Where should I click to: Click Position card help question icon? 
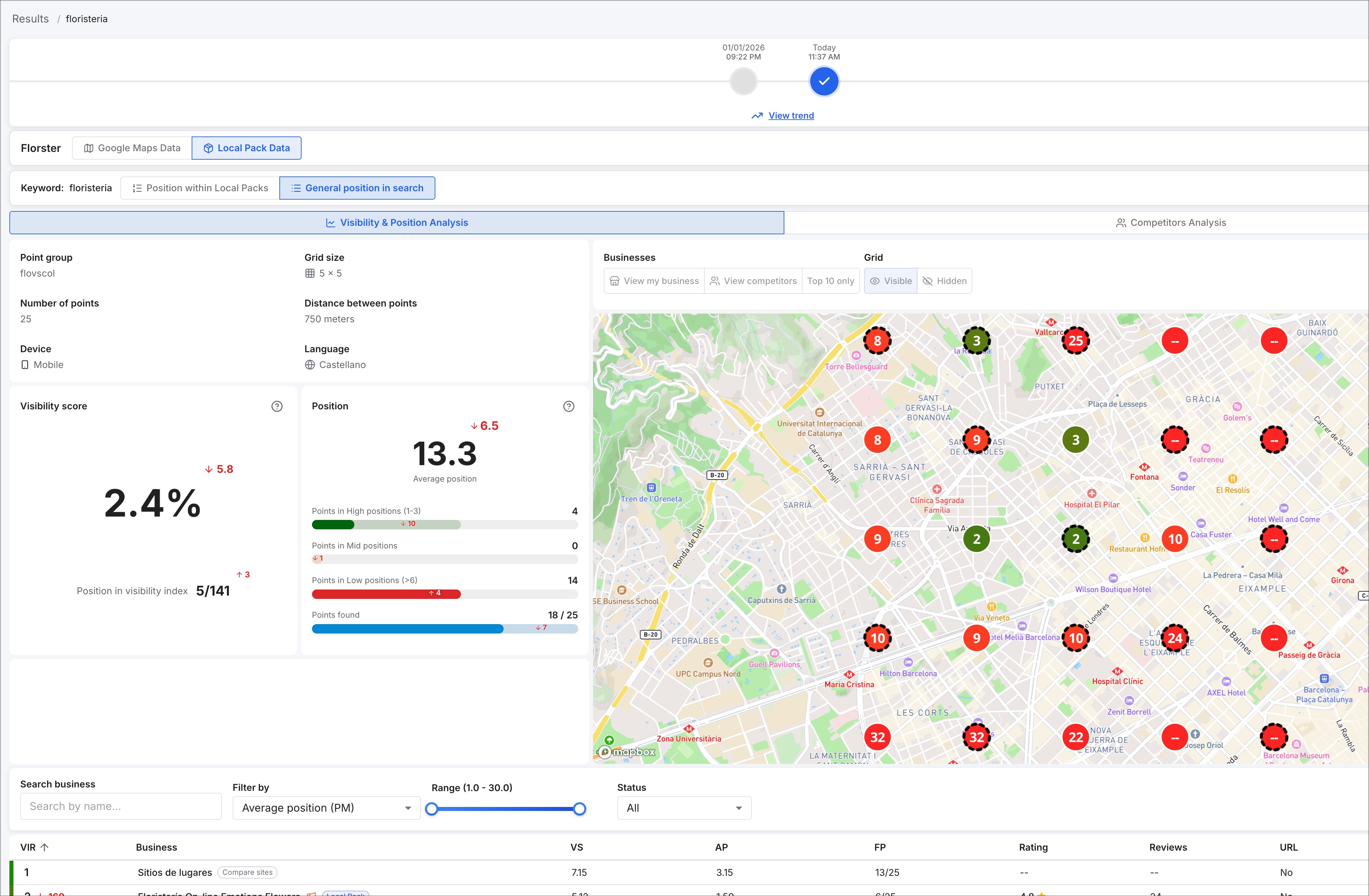(568, 406)
